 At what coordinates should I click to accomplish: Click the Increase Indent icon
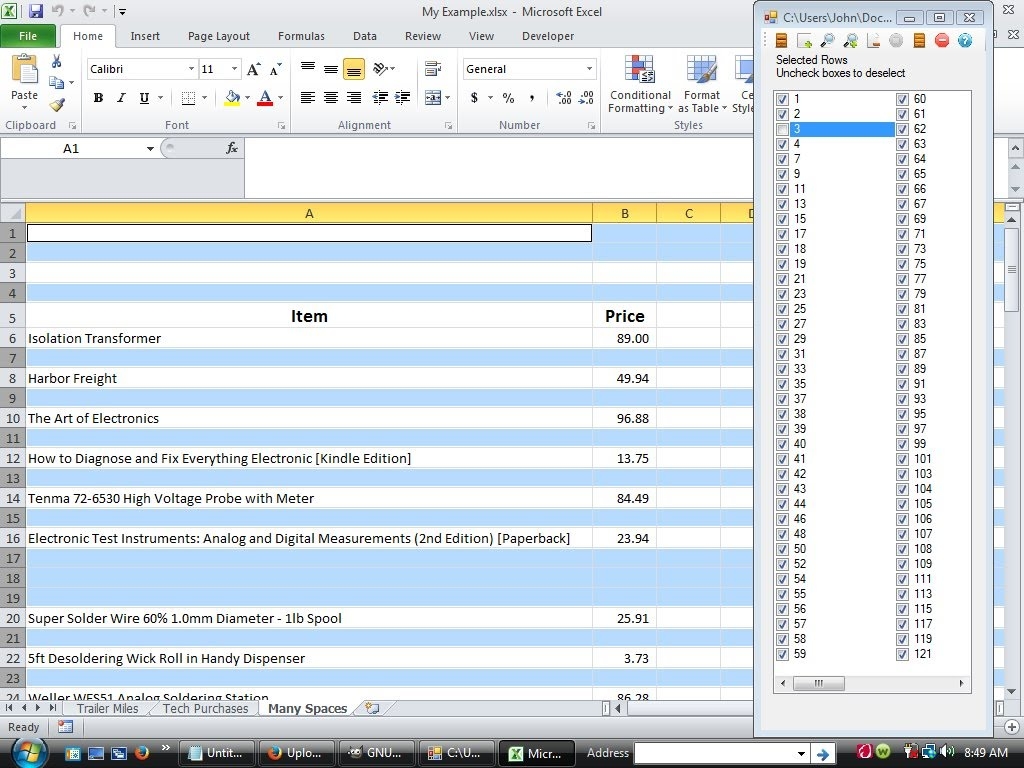coord(403,98)
